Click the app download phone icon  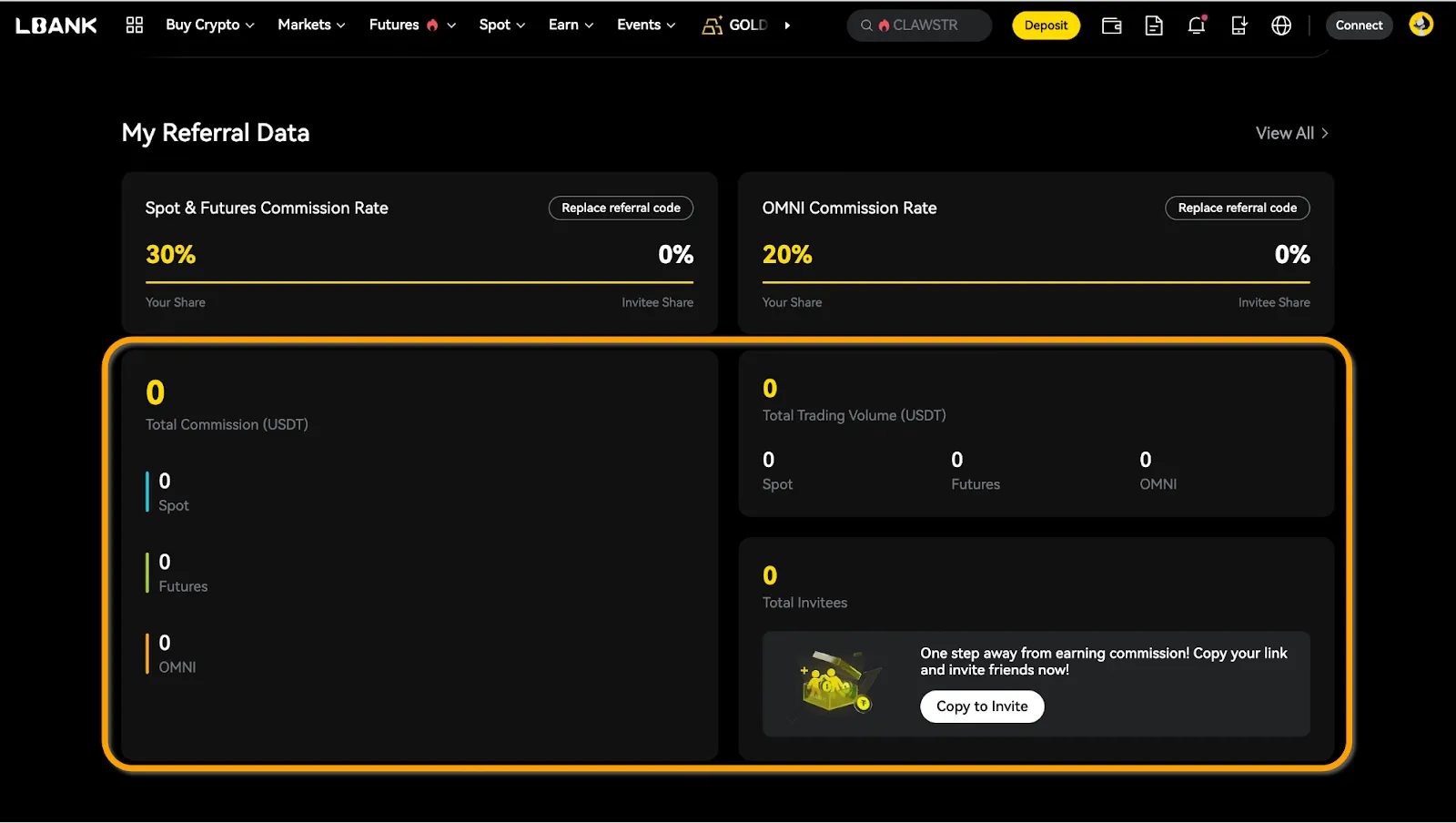1239,25
